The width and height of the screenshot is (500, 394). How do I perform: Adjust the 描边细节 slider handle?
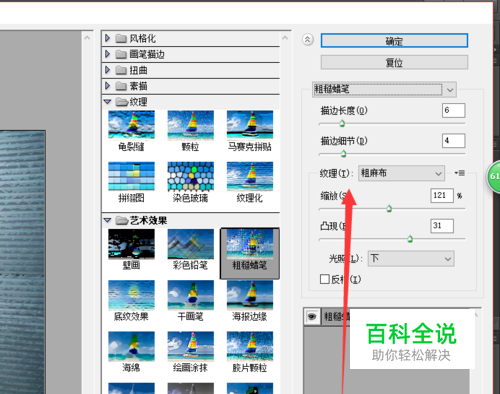343,154
